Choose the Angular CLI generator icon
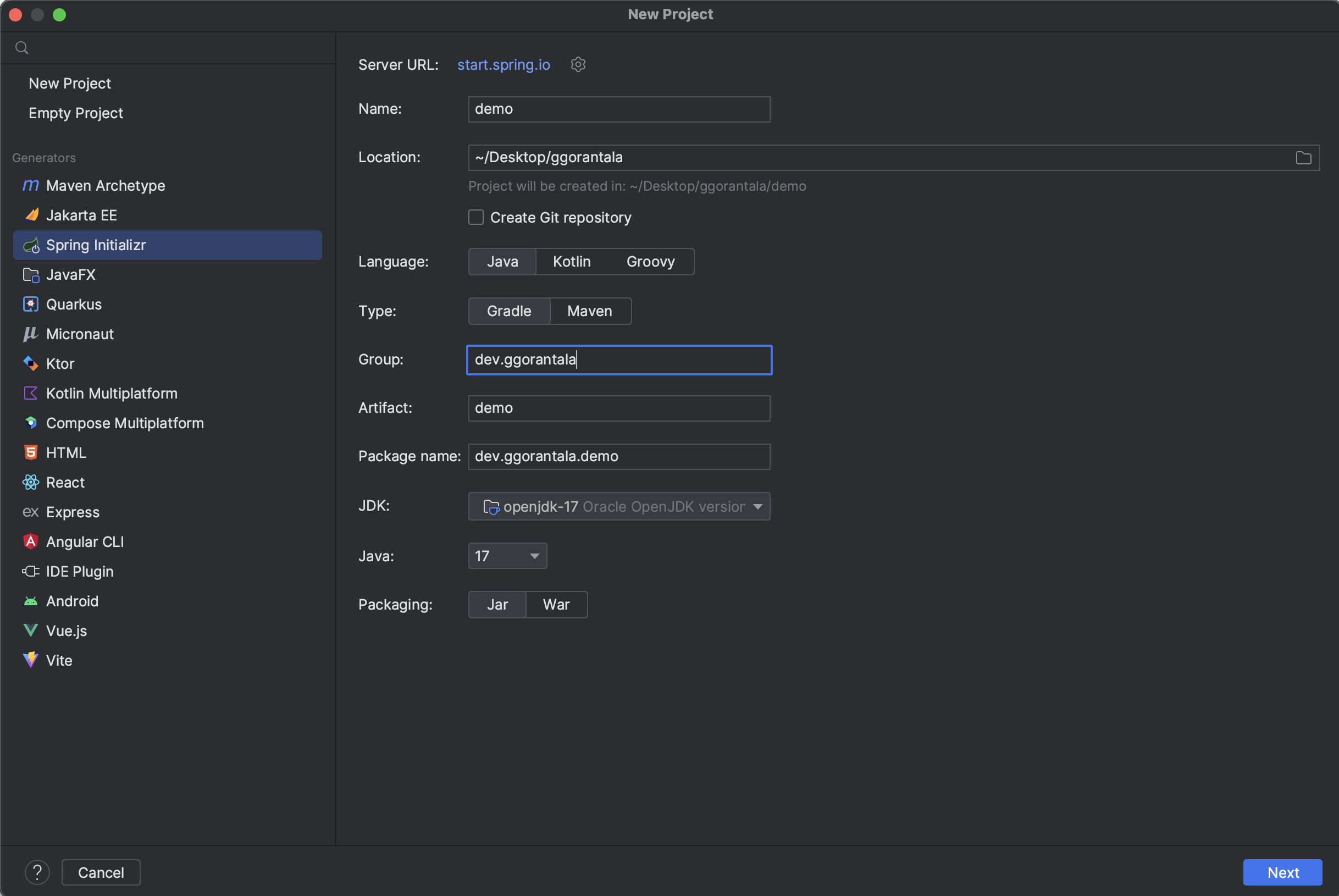The width and height of the screenshot is (1339, 896). tap(30, 541)
